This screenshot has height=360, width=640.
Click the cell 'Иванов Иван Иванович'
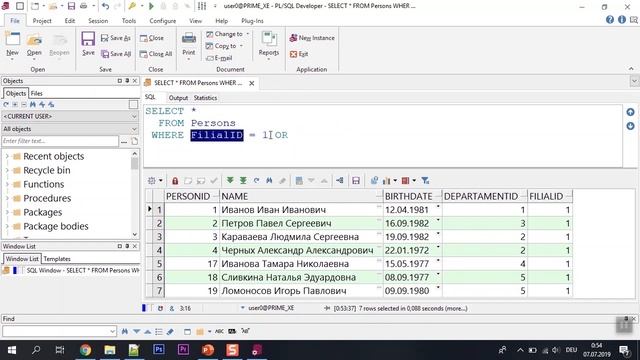coord(301,210)
